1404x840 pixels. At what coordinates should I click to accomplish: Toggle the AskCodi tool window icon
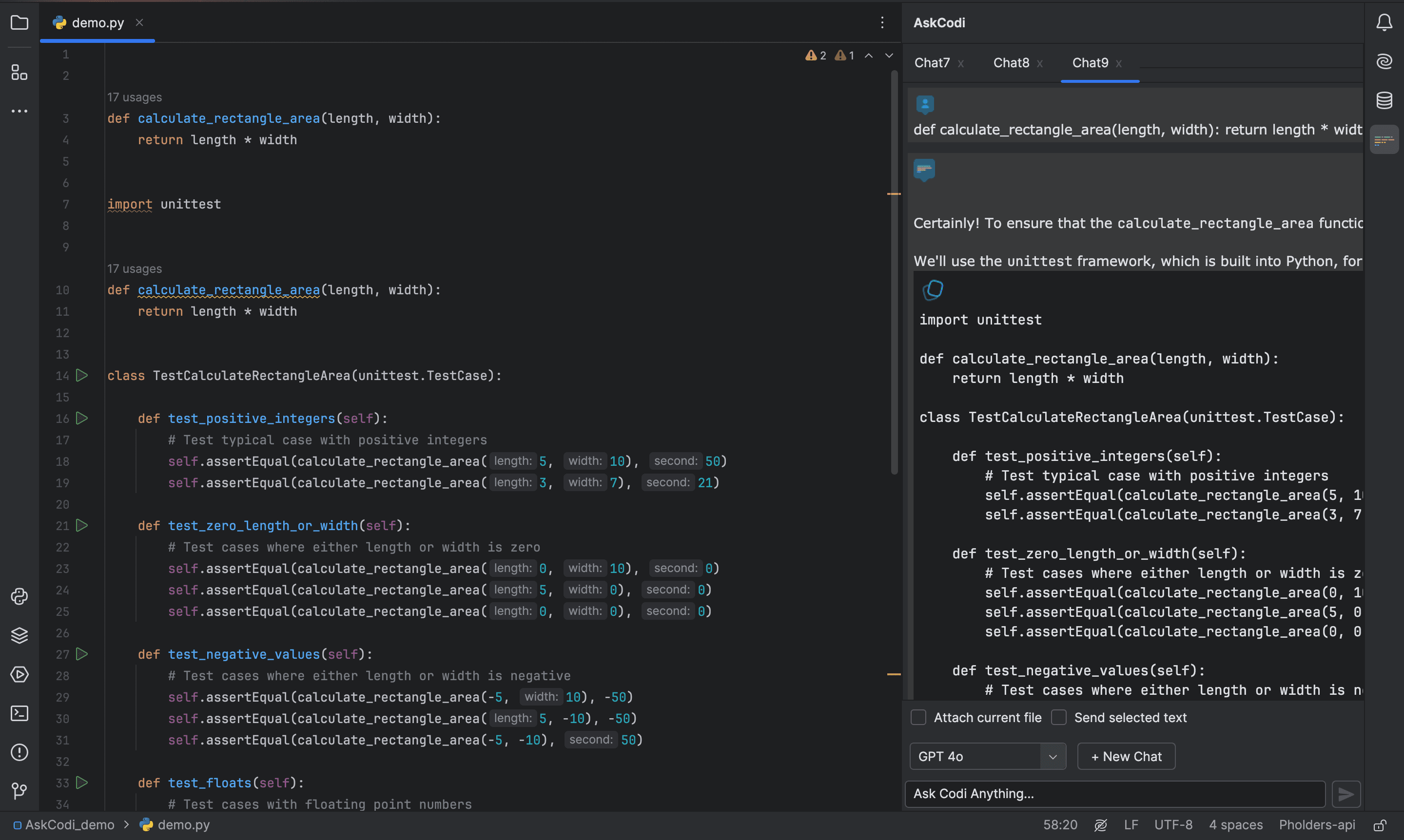pos(1384,139)
